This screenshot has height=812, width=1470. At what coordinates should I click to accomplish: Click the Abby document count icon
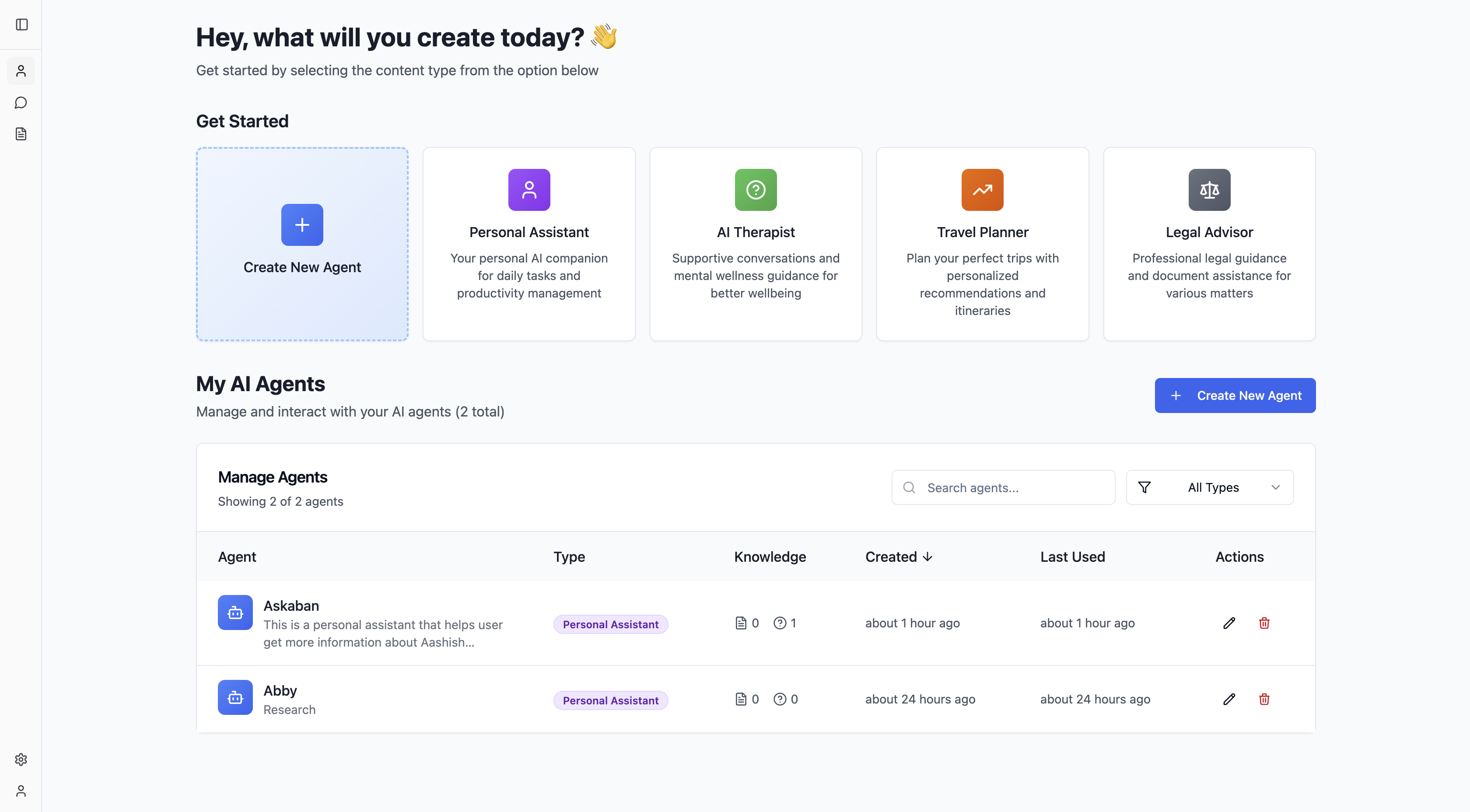[741, 699]
